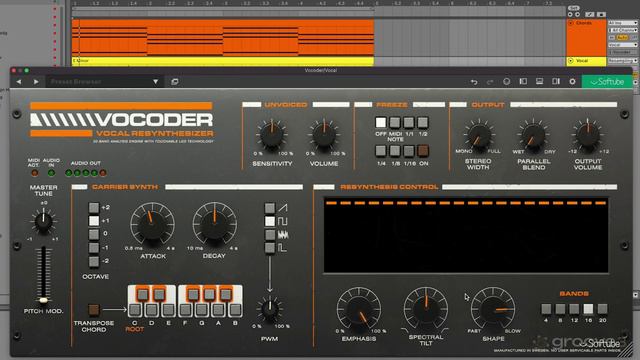This screenshot has width=640, height=360.
Task: Select 4 Bands button
Action: click(546, 309)
